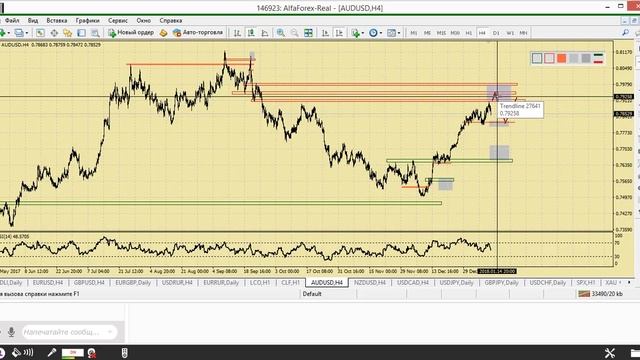Toggle the Авто-торговля button
Image resolution: width=640 pixels, height=360 pixels.
click(x=198, y=33)
